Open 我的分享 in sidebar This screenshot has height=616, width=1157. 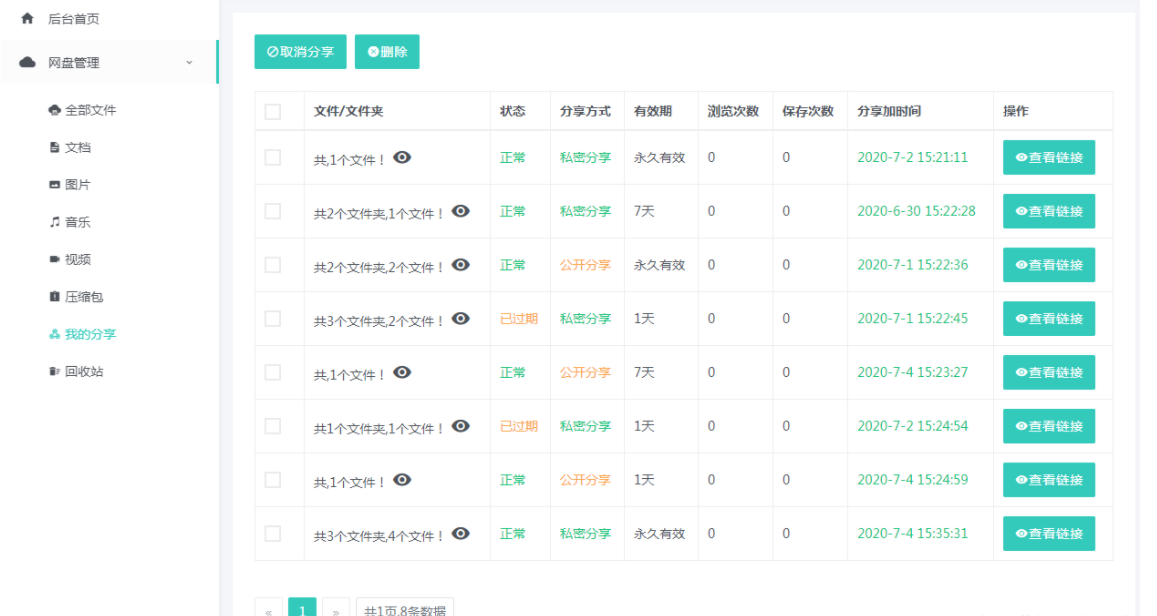[83, 334]
